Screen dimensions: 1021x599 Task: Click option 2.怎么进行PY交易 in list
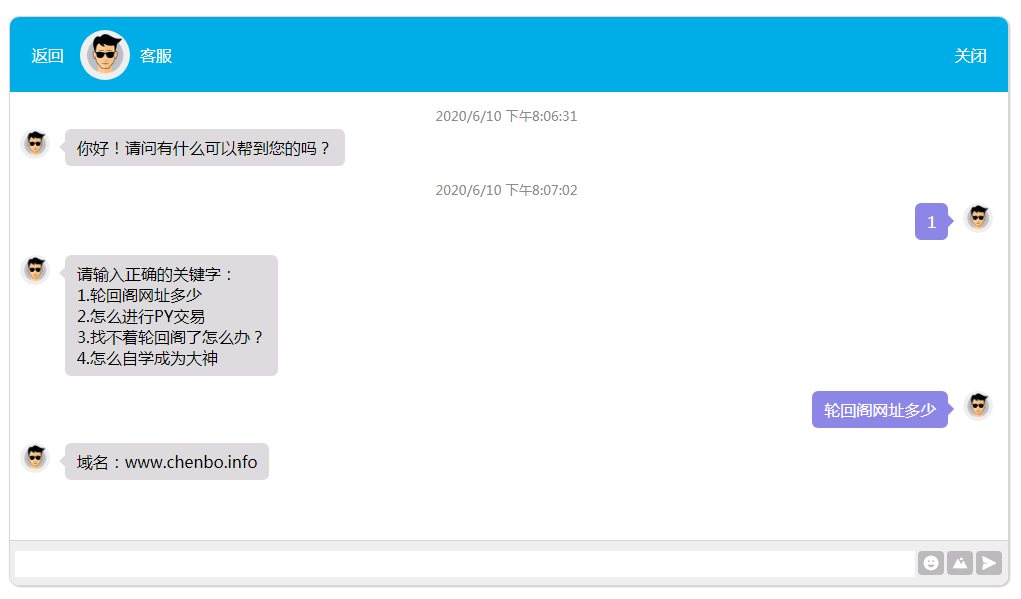pos(141,316)
